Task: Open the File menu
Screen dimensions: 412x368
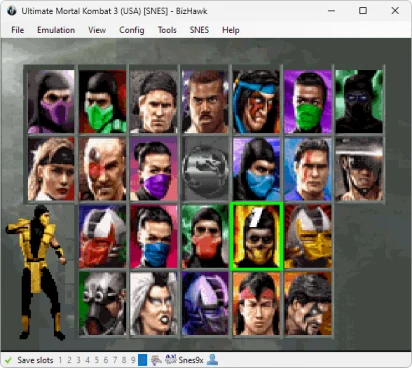Action: (17, 30)
